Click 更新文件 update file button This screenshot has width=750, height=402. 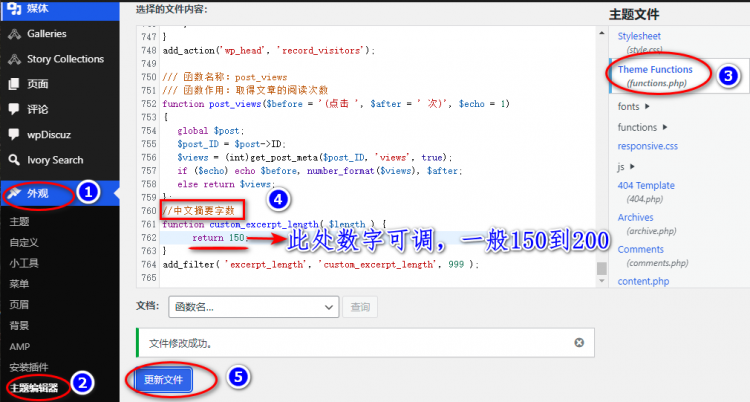coord(164,380)
